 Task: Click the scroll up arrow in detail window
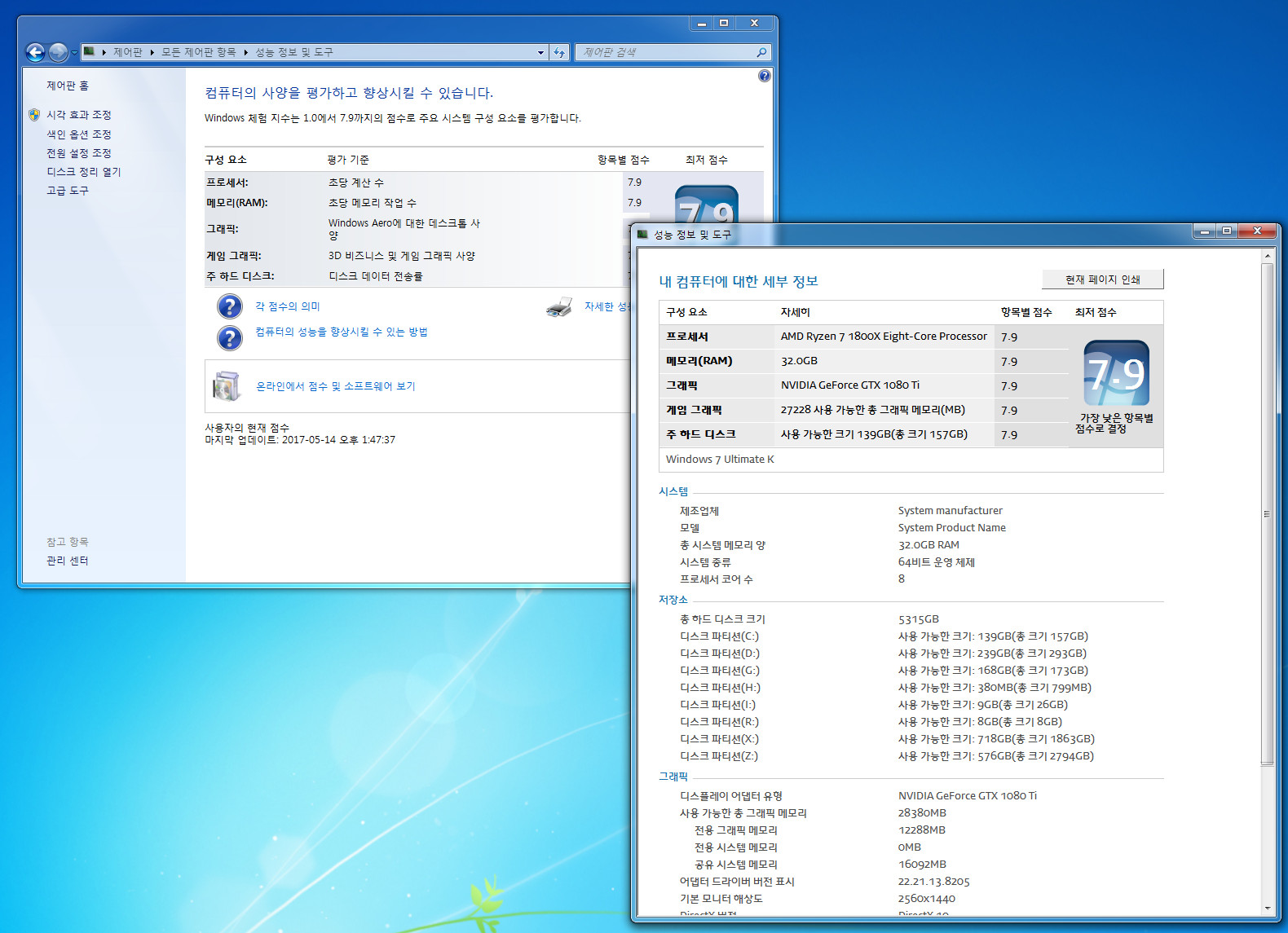[x=1267, y=257]
